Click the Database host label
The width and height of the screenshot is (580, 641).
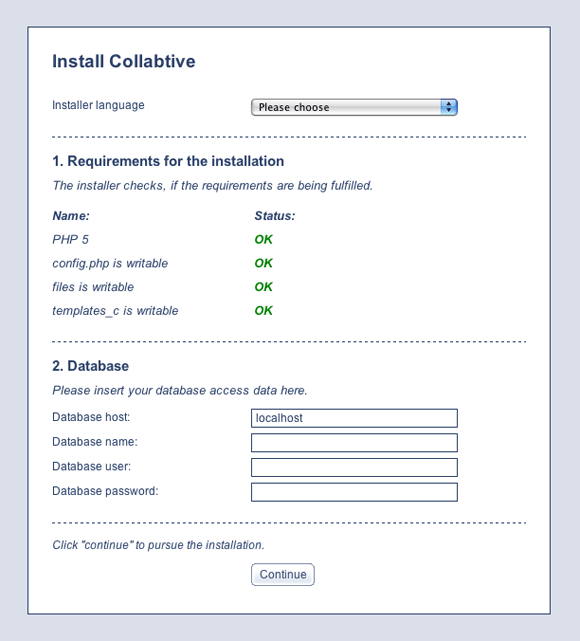coord(91,417)
